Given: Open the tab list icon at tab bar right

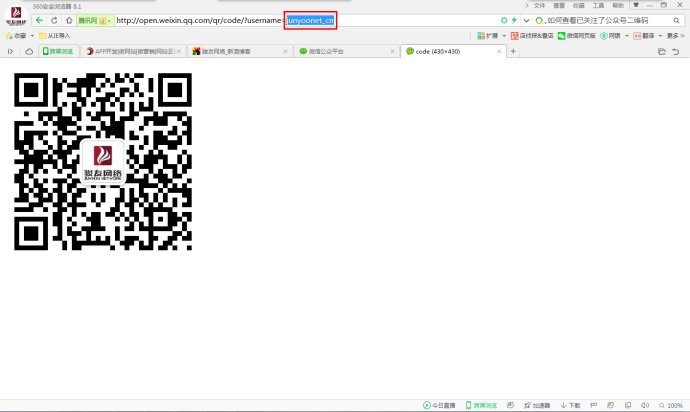Looking at the screenshot, I should [x=661, y=52].
